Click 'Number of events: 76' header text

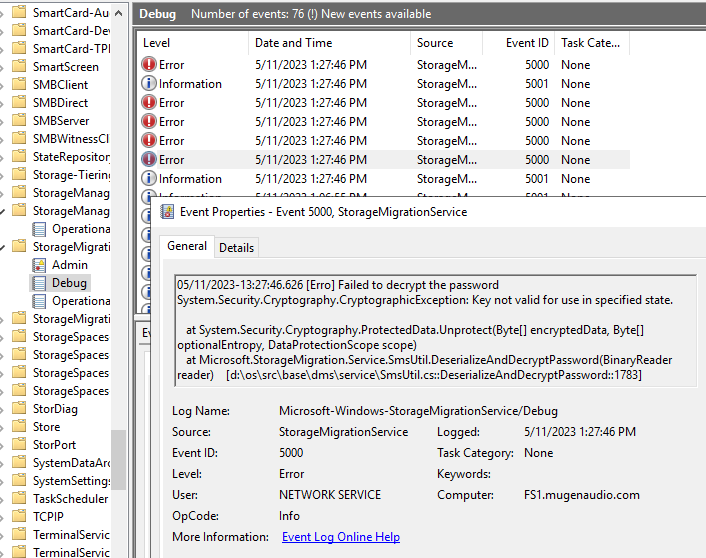[248, 14]
